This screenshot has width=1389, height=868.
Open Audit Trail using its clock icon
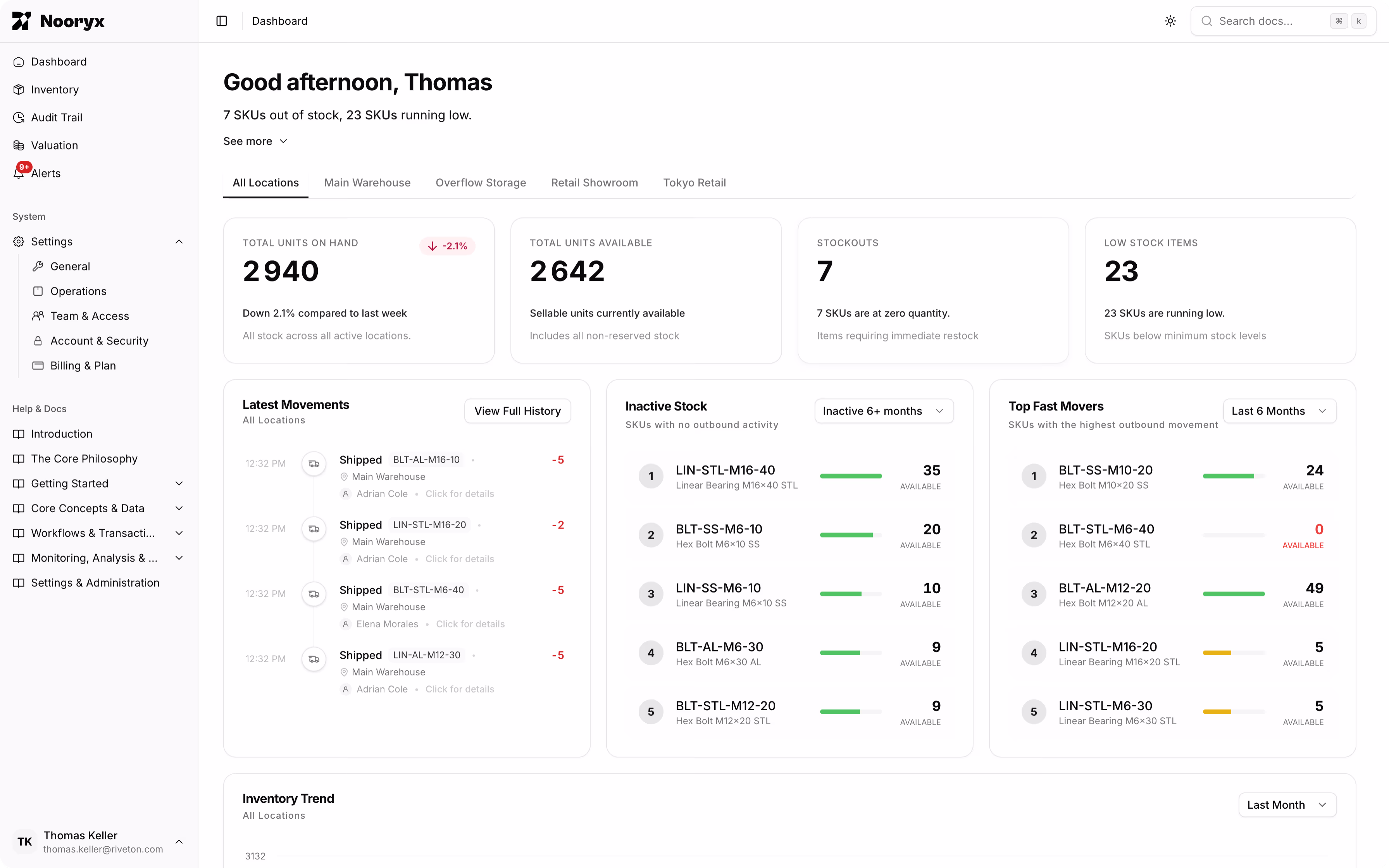pyautogui.click(x=18, y=117)
